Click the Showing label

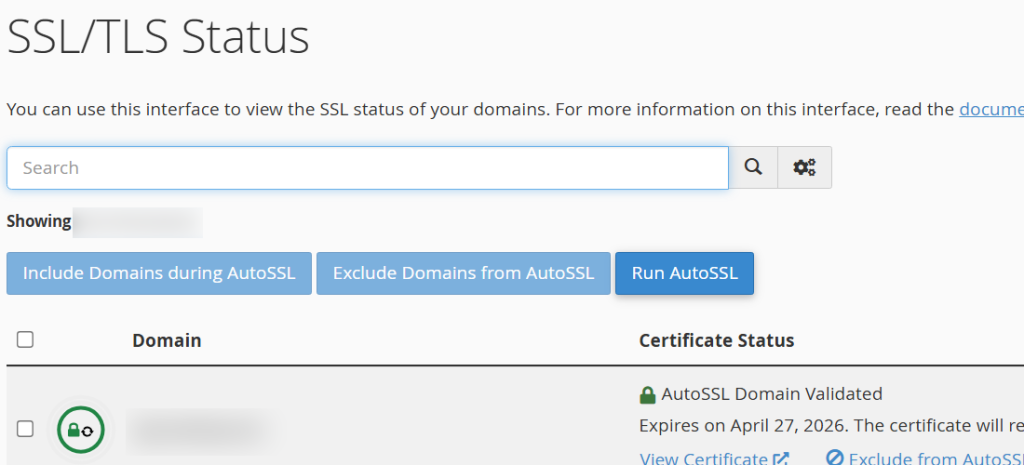click(x=39, y=221)
